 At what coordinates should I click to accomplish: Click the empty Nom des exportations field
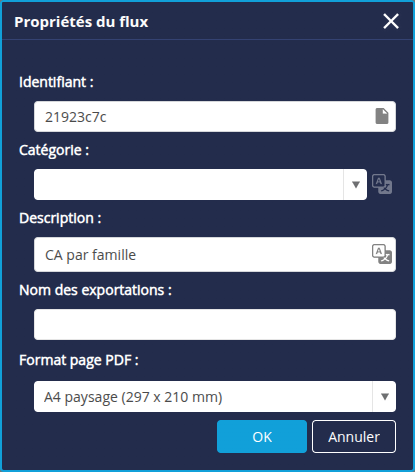click(x=215, y=324)
